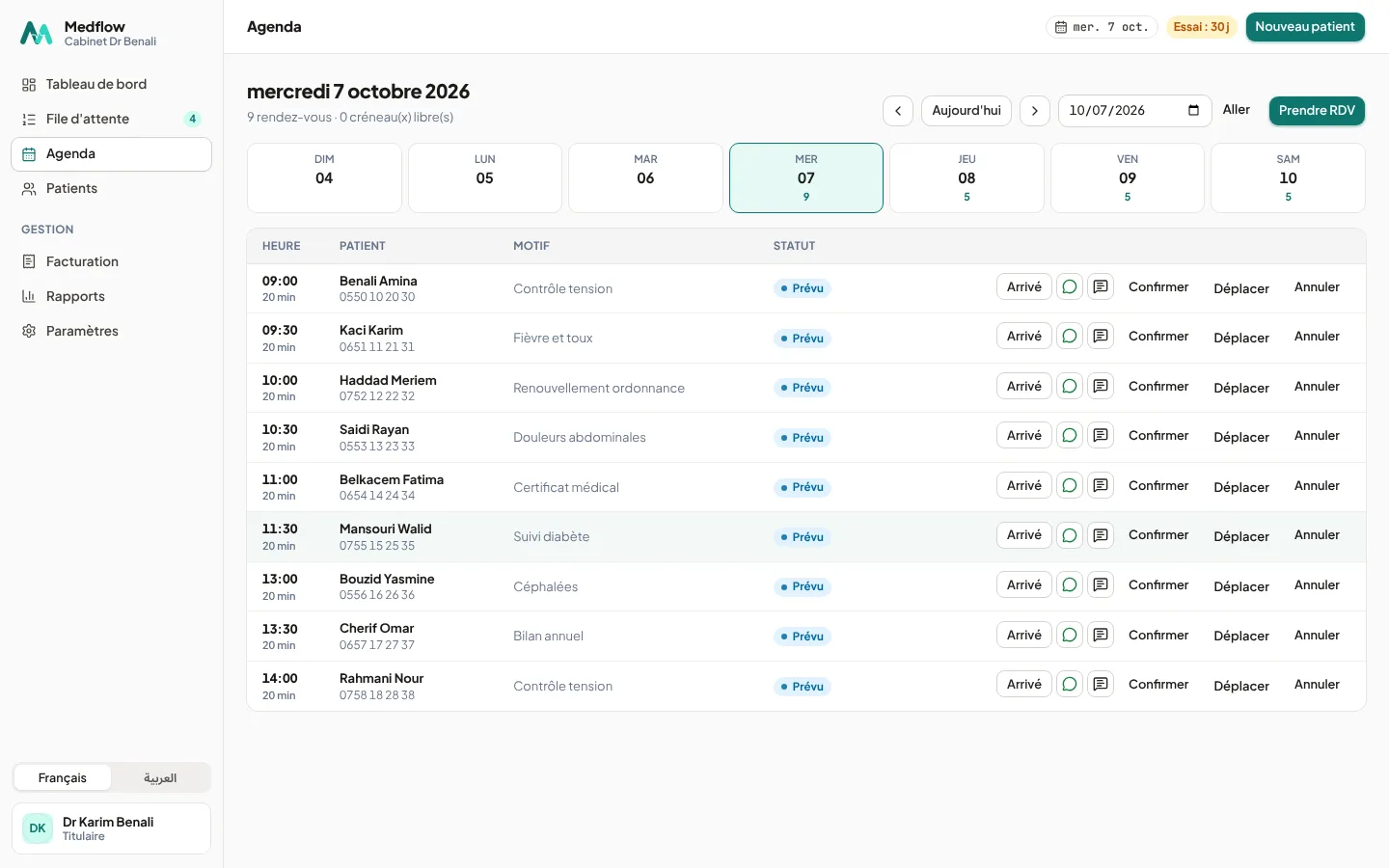
Task: Open Tableau de bord in sidebar
Action: tap(111, 85)
